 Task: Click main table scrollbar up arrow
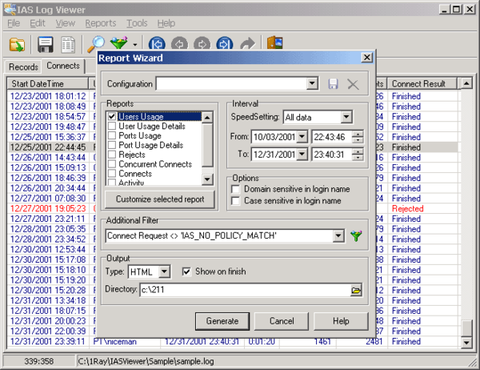pos(466,83)
